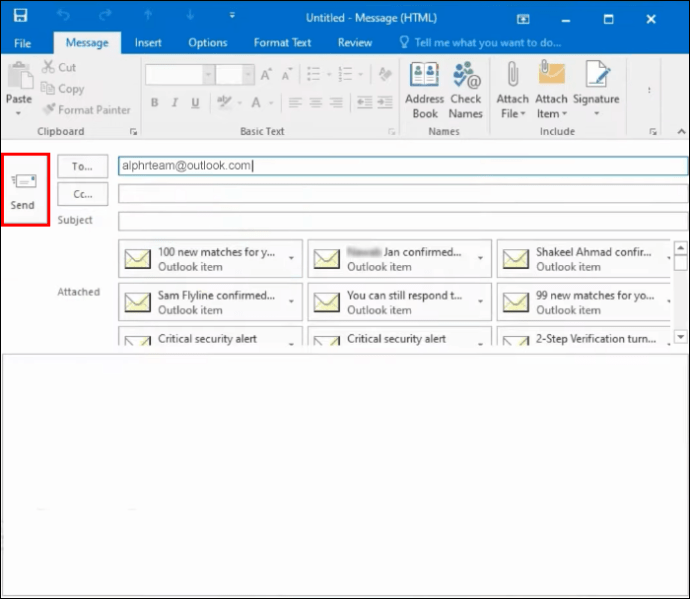Viewport: 690px width, 599px height.
Task: Toggle Bold formatting
Action: pos(155,103)
